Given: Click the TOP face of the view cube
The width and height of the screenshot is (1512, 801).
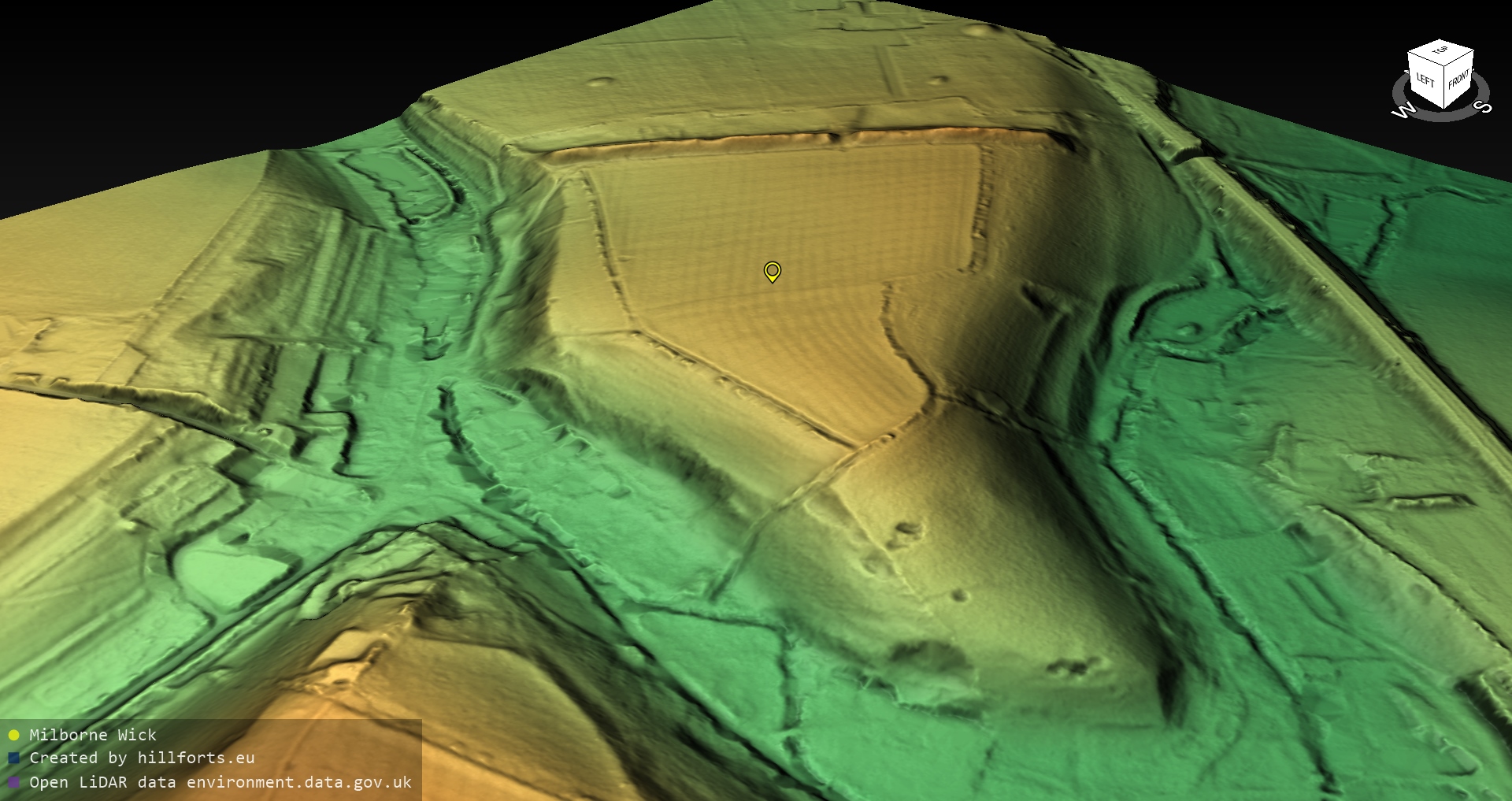Looking at the screenshot, I should (x=1440, y=50).
